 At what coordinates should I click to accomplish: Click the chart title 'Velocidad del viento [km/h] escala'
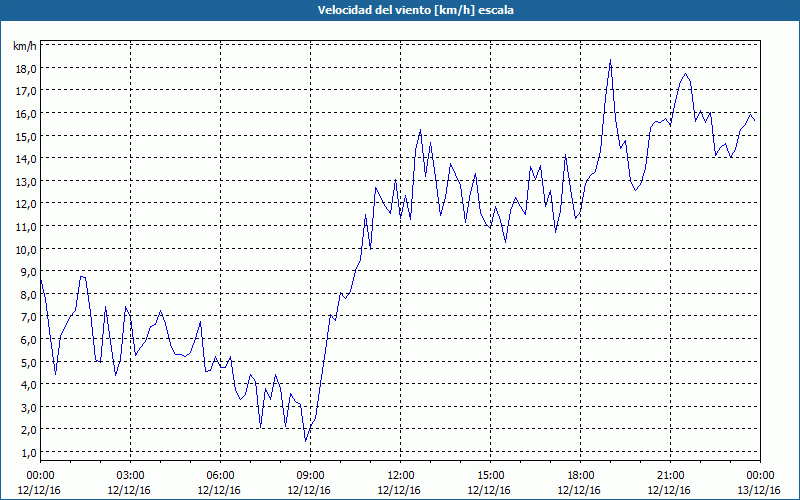415,10
